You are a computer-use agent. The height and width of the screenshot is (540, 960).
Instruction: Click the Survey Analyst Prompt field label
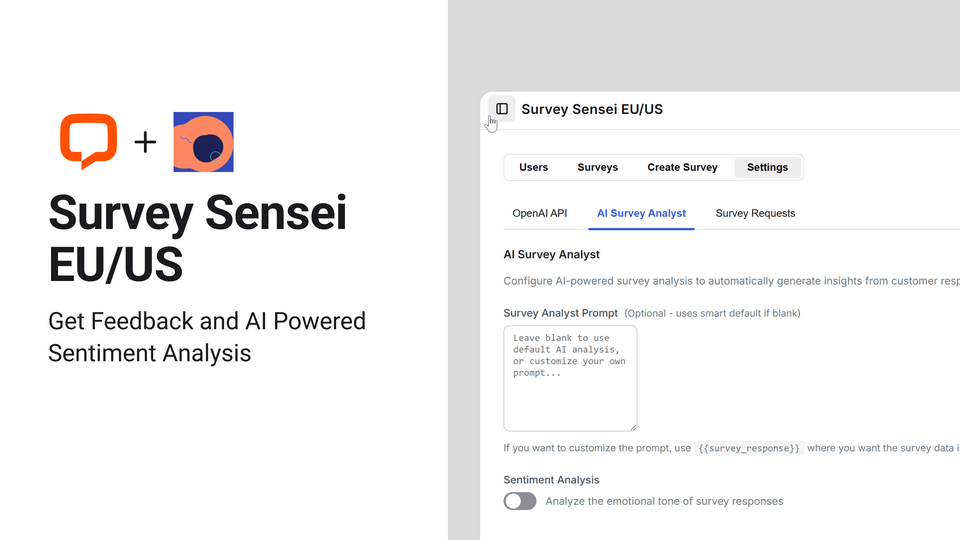(x=560, y=313)
